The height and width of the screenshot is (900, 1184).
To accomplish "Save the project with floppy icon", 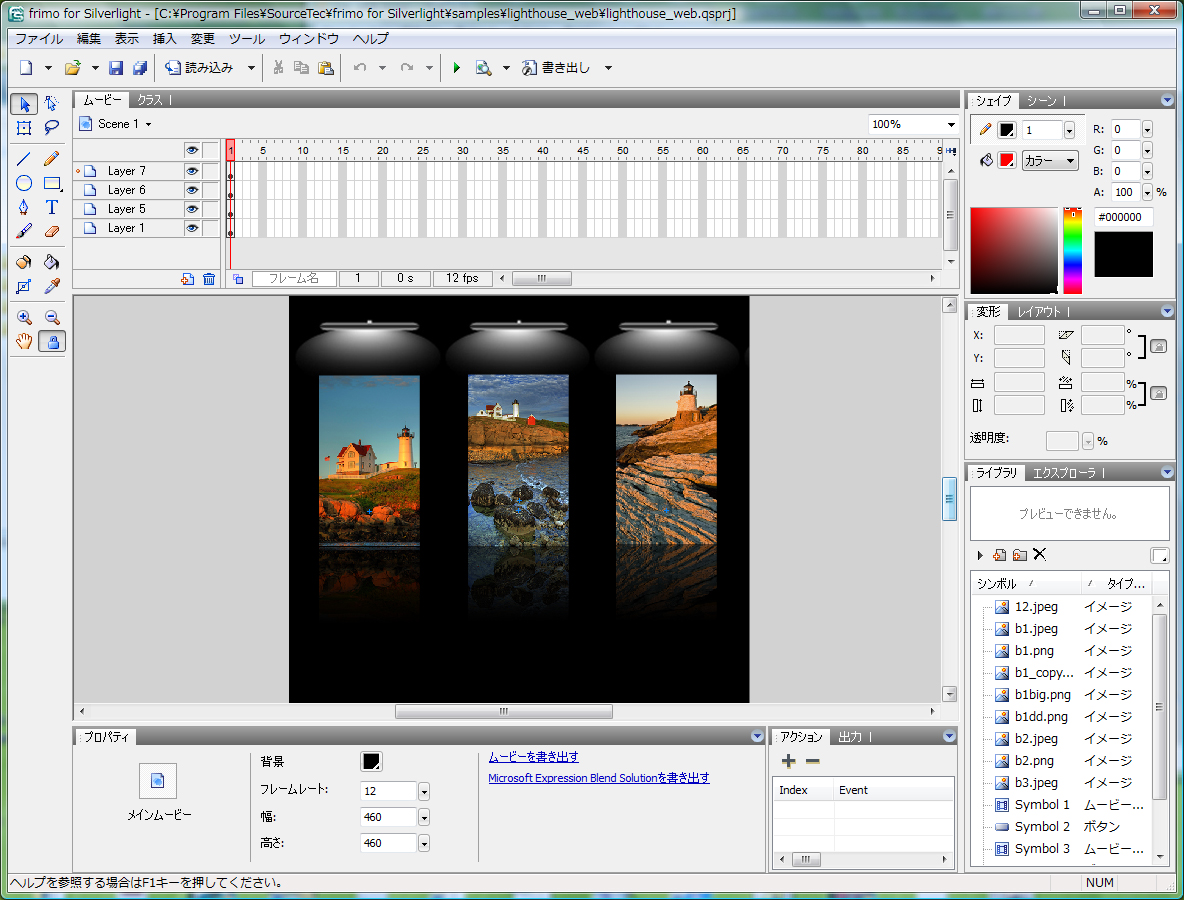I will [x=116, y=68].
